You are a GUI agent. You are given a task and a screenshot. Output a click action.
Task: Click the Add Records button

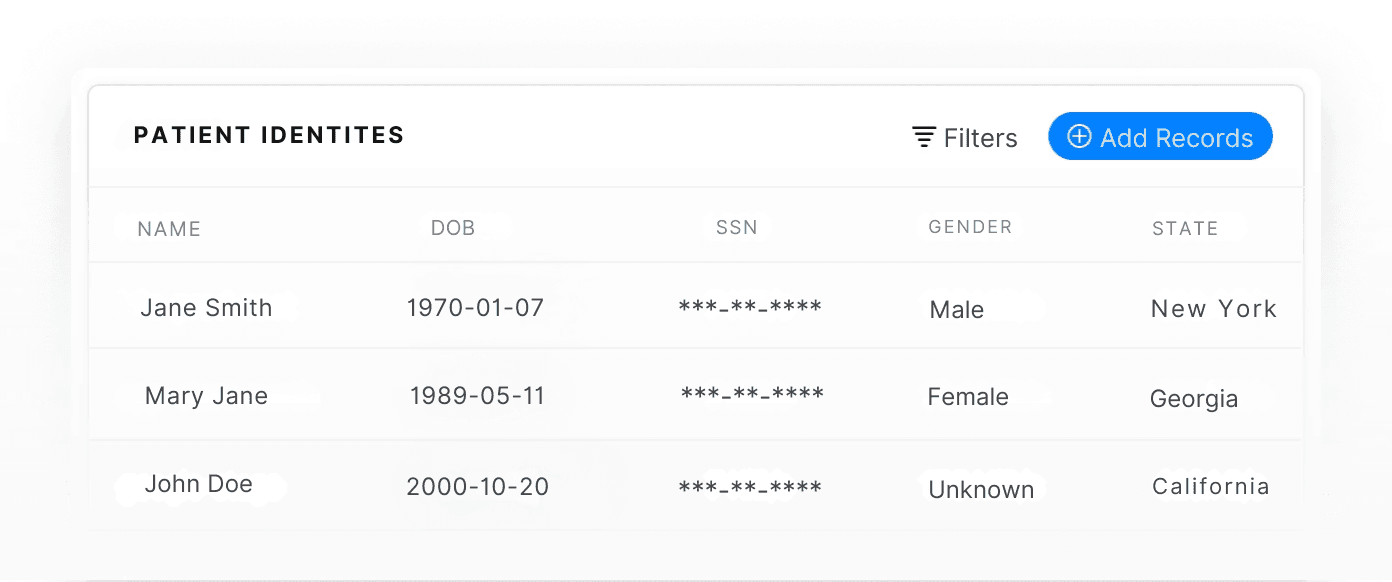[x=1160, y=136]
